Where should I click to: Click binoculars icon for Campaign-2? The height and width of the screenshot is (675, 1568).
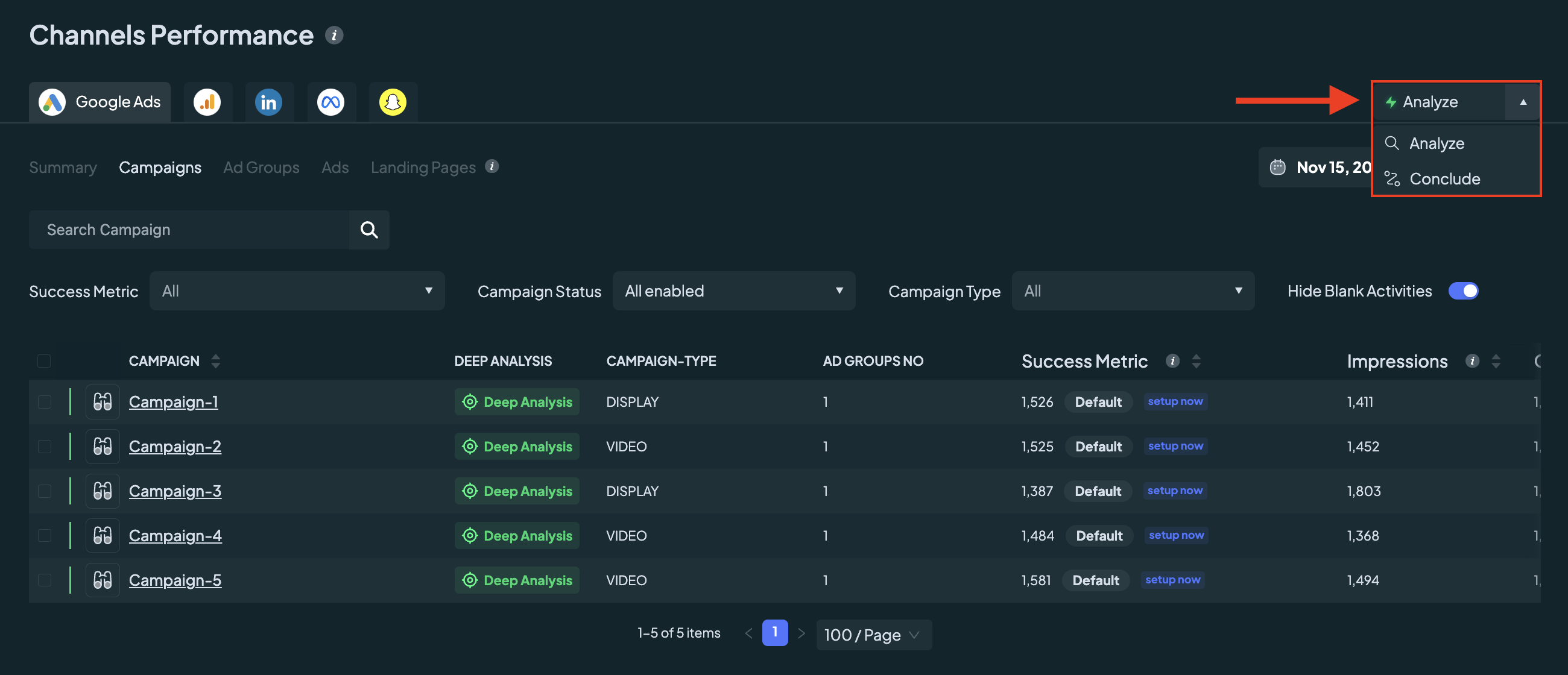[103, 447]
